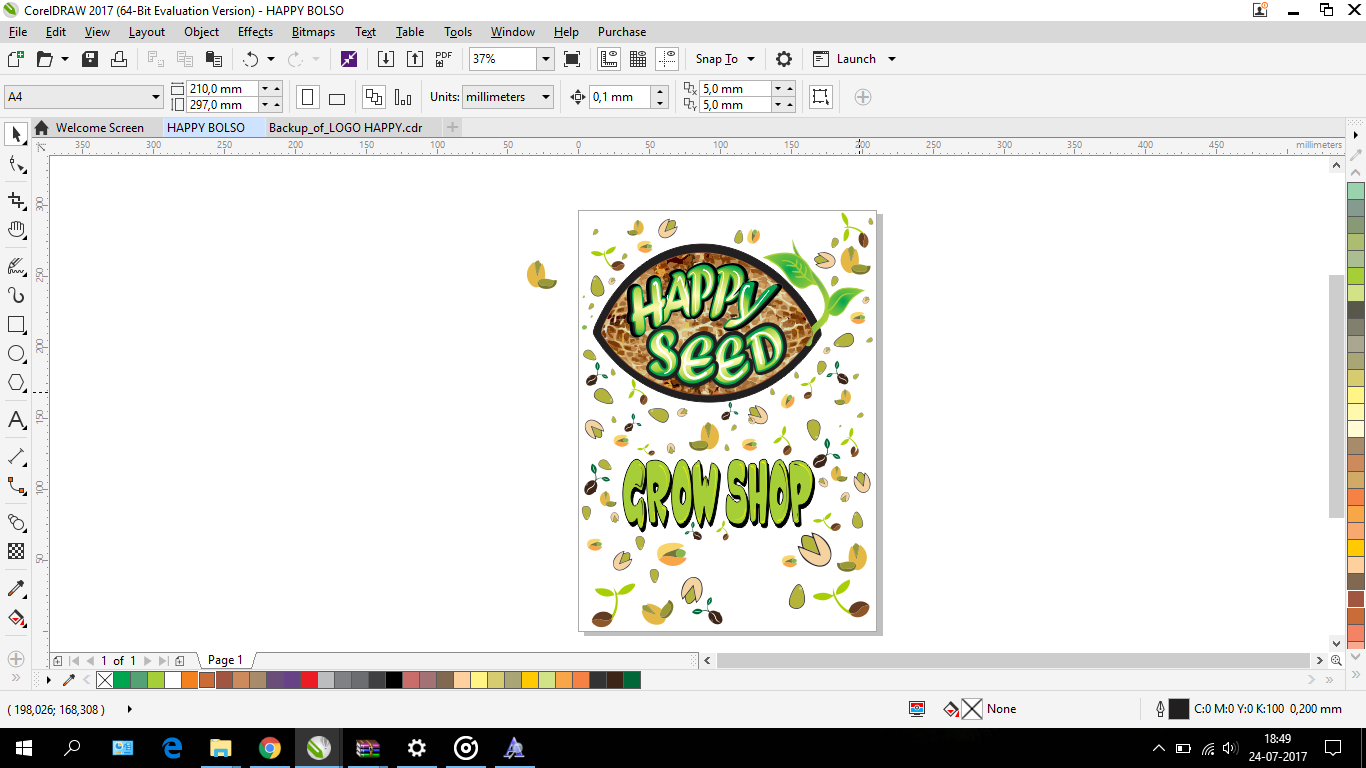Switch to Backup_of_LOGO HAPPY.cdr tab

tap(345, 127)
